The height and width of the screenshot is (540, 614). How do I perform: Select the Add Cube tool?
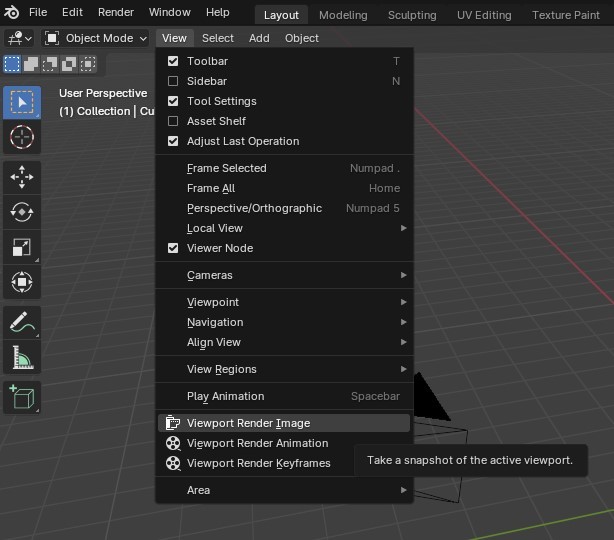[x=22, y=397]
